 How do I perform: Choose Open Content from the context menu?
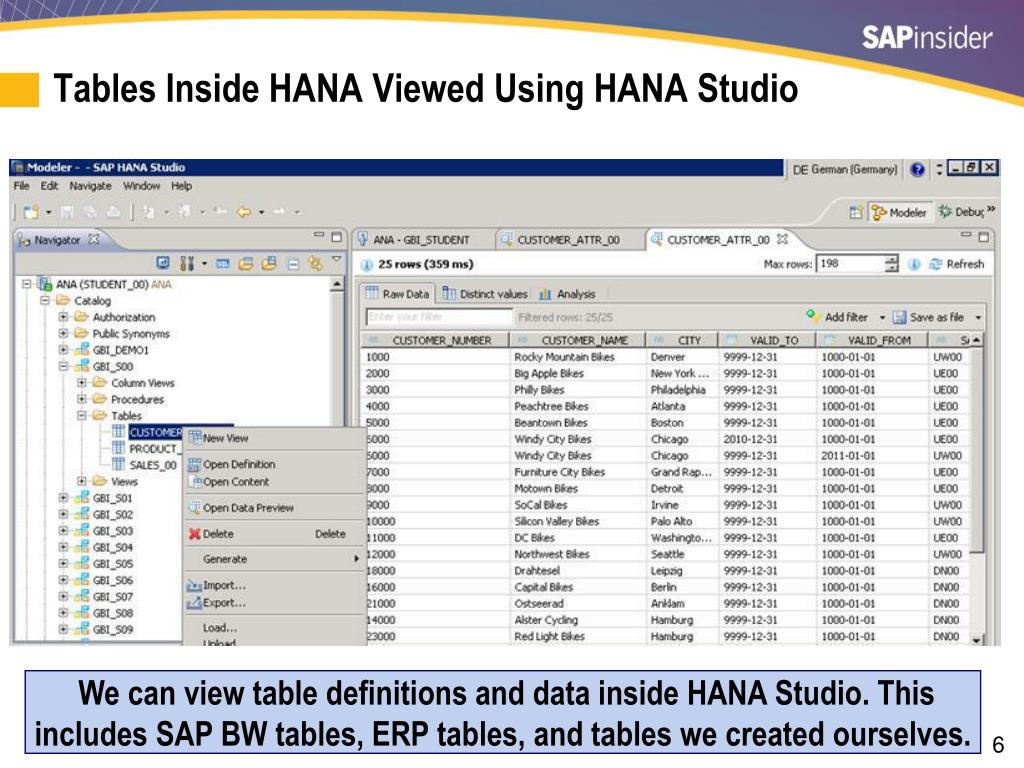click(274, 482)
